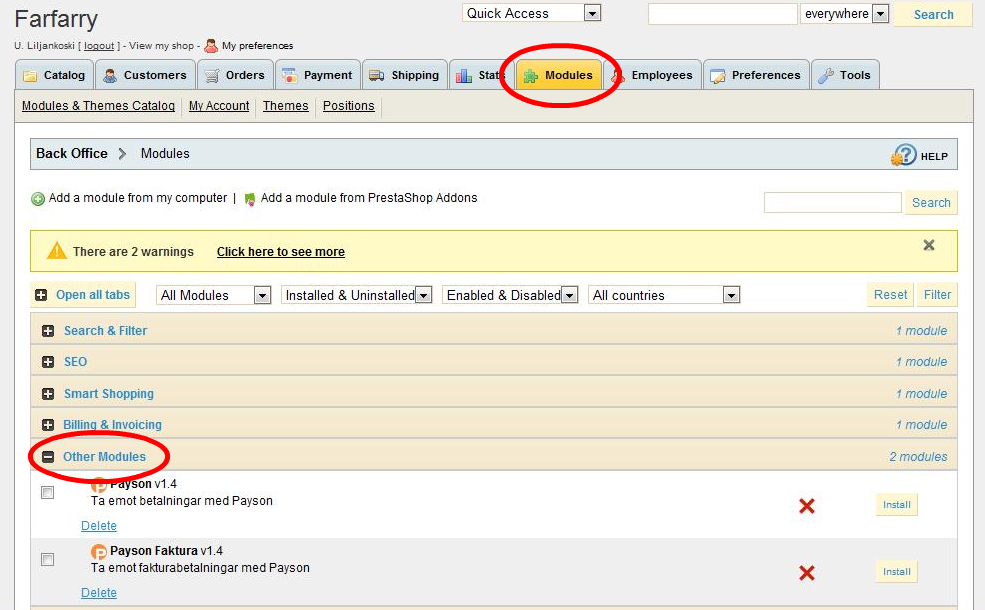The width and height of the screenshot is (985, 610).
Task: Open the Modules tab
Action: [x=558, y=75]
